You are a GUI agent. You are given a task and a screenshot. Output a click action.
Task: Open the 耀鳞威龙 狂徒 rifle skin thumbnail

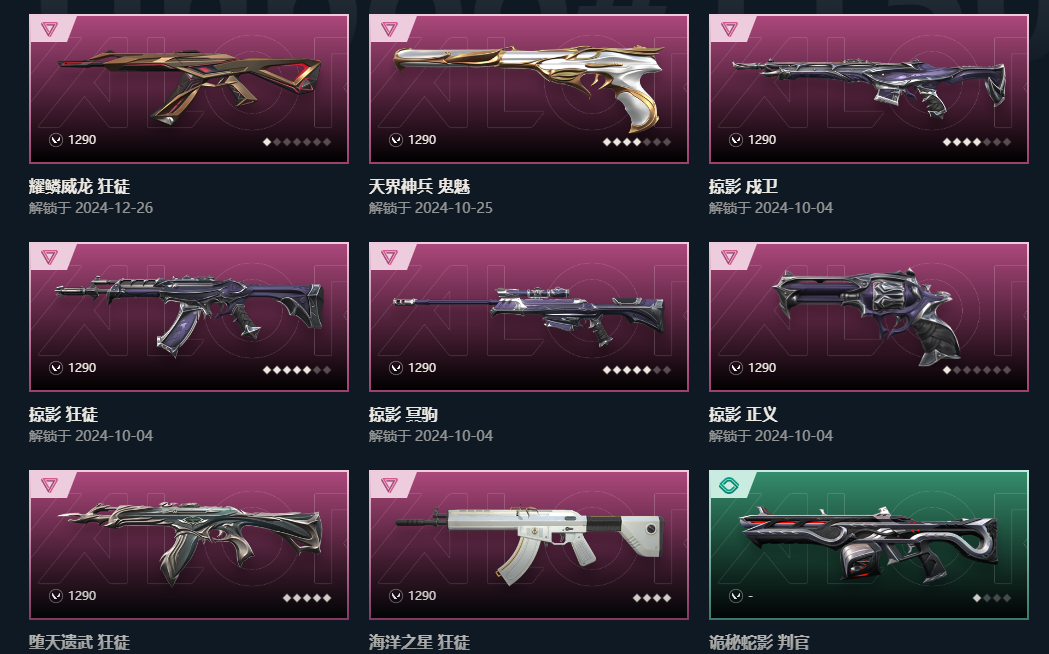pos(189,86)
